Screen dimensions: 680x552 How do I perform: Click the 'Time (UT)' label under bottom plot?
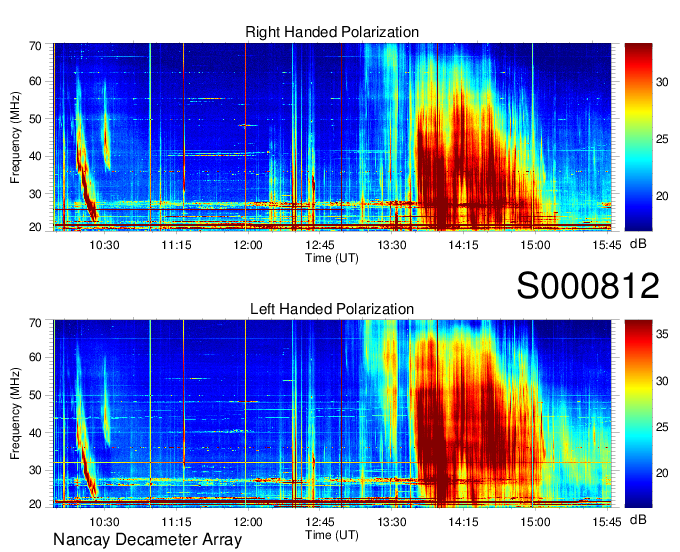[x=332, y=535]
